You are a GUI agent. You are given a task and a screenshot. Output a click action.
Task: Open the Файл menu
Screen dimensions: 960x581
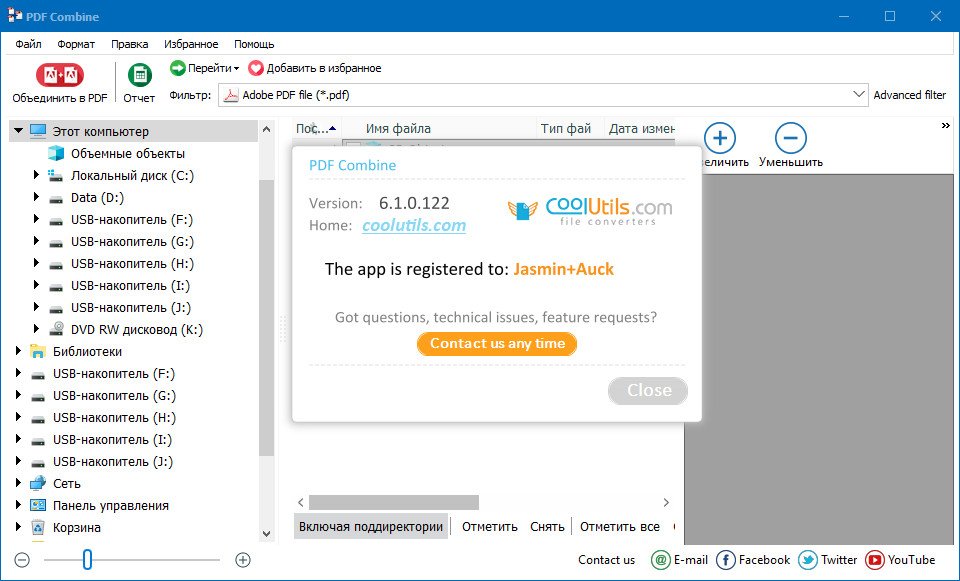click(29, 44)
